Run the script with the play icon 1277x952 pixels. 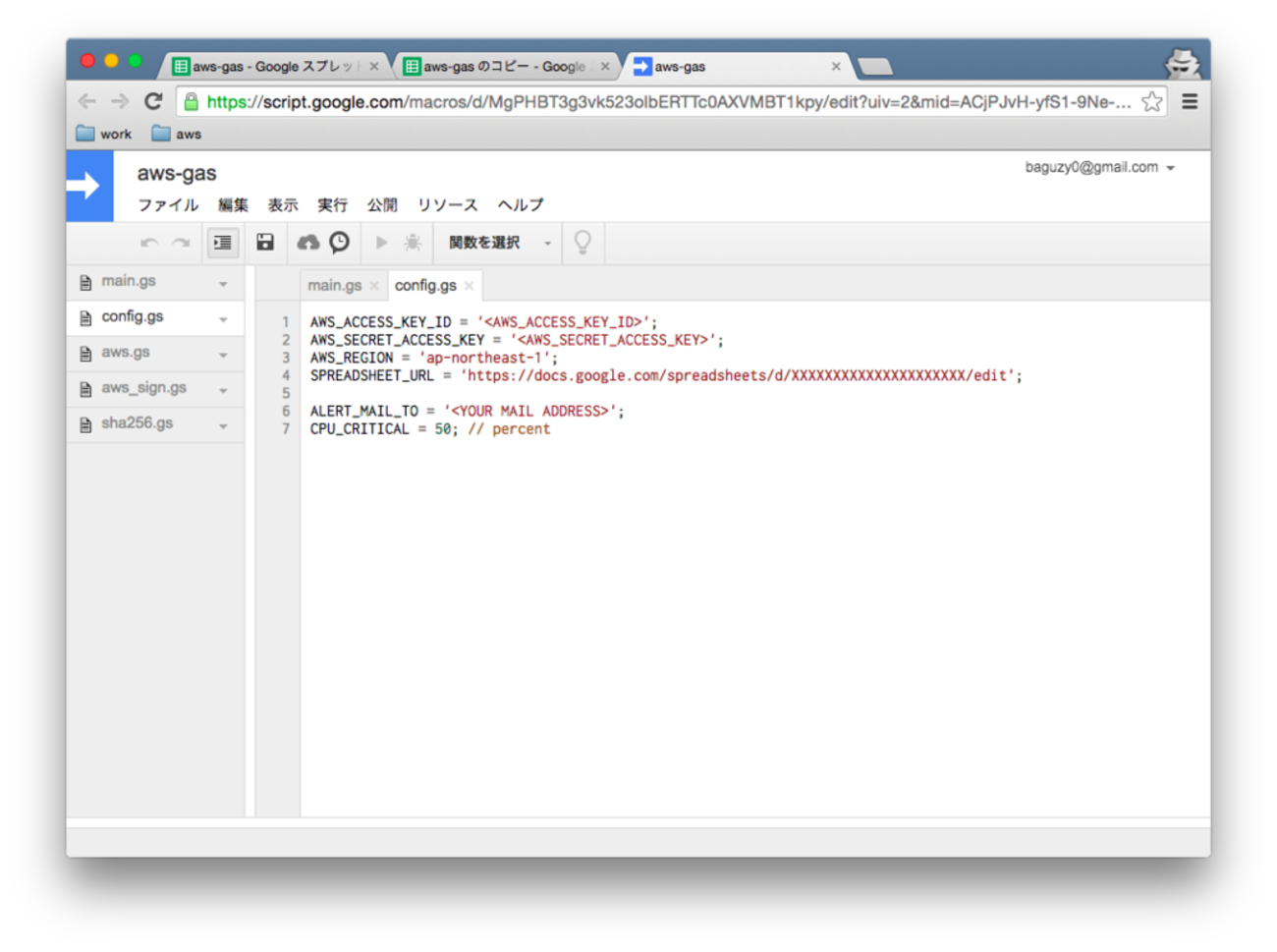pos(382,243)
